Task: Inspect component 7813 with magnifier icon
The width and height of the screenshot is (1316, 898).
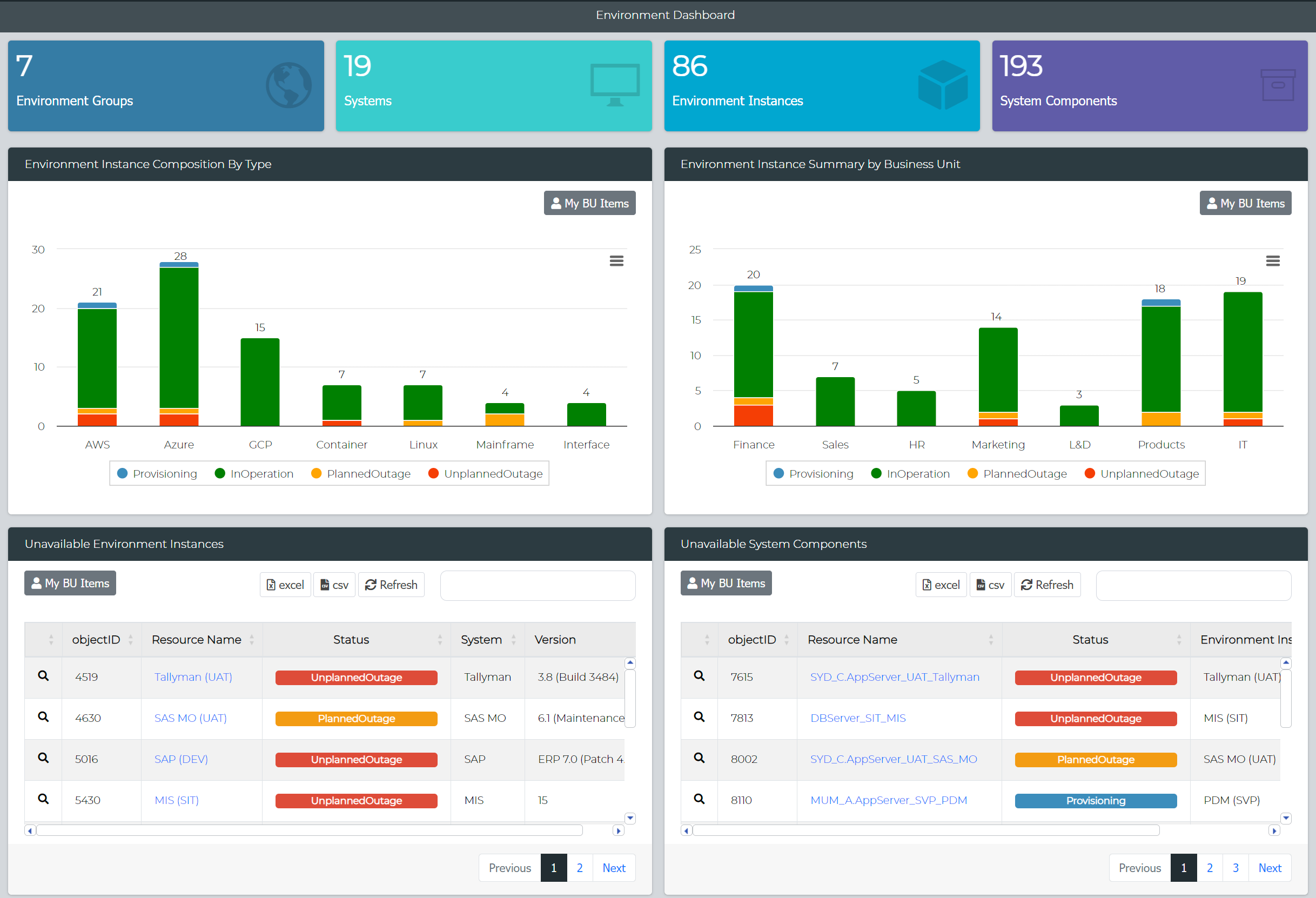Action: click(x=700, y=717)
